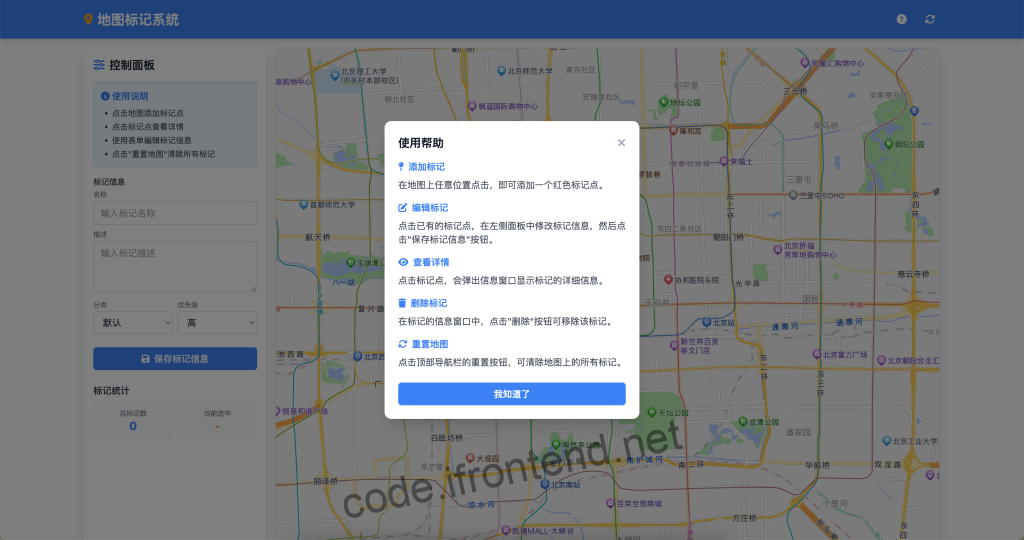This screenshot has height=540, width=1024.
Task: Click the help question mark icon in header
Action: click(901, 19)
